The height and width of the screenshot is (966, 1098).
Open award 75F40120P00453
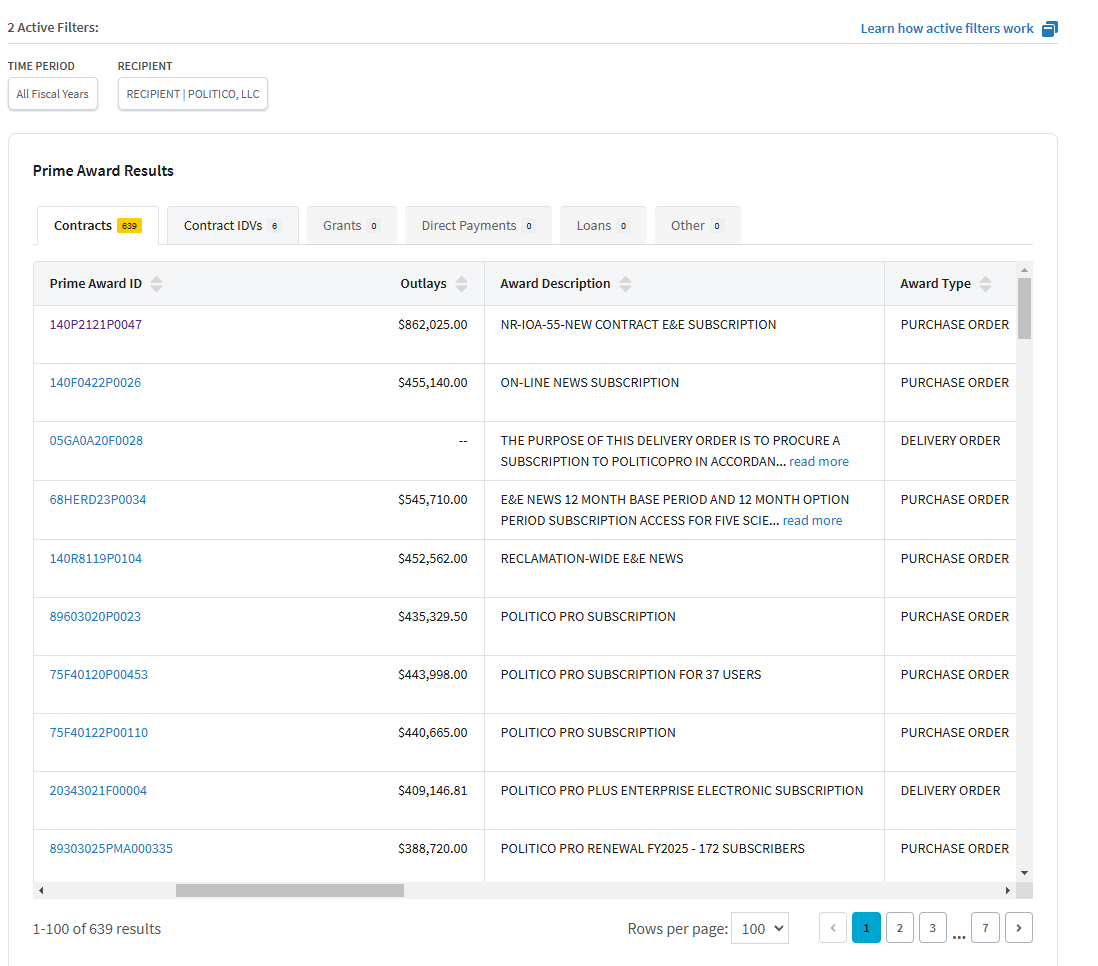pos(99,675)
